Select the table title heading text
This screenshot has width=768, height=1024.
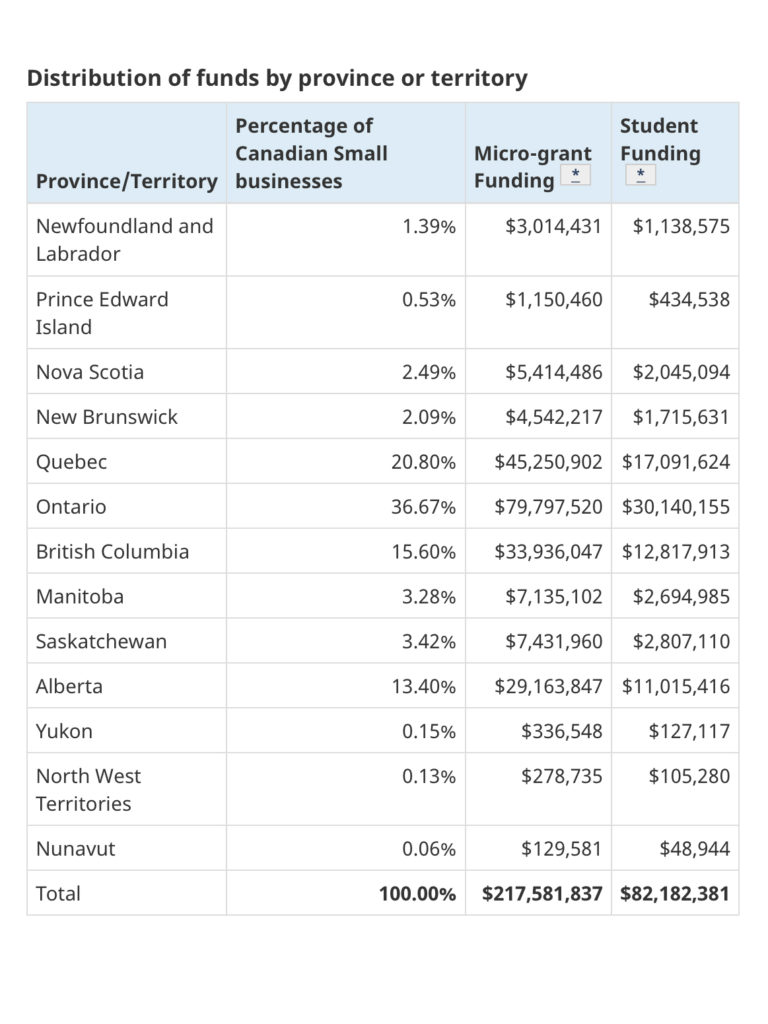[277, 78]
